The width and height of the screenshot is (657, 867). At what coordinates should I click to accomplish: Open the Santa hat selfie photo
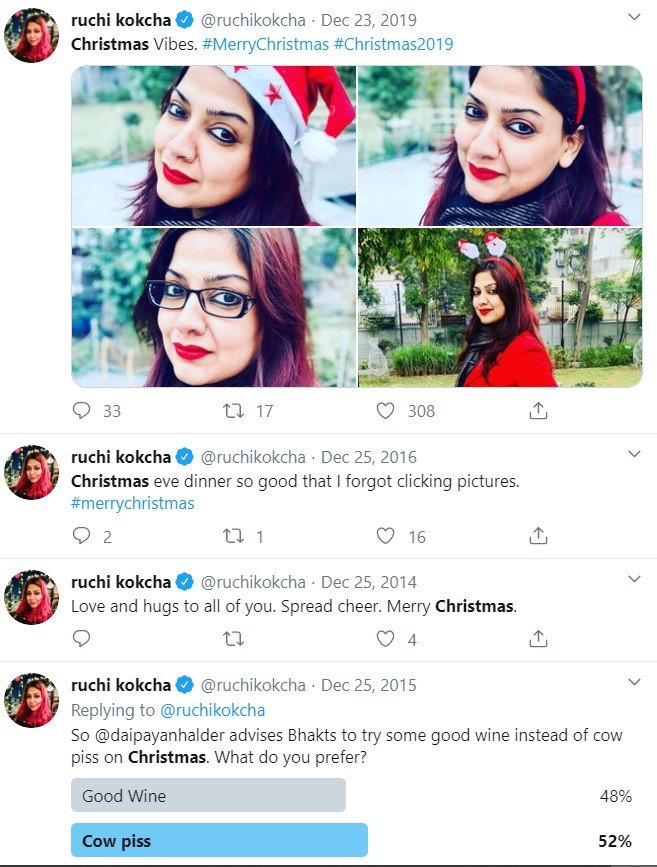(213, 146)
